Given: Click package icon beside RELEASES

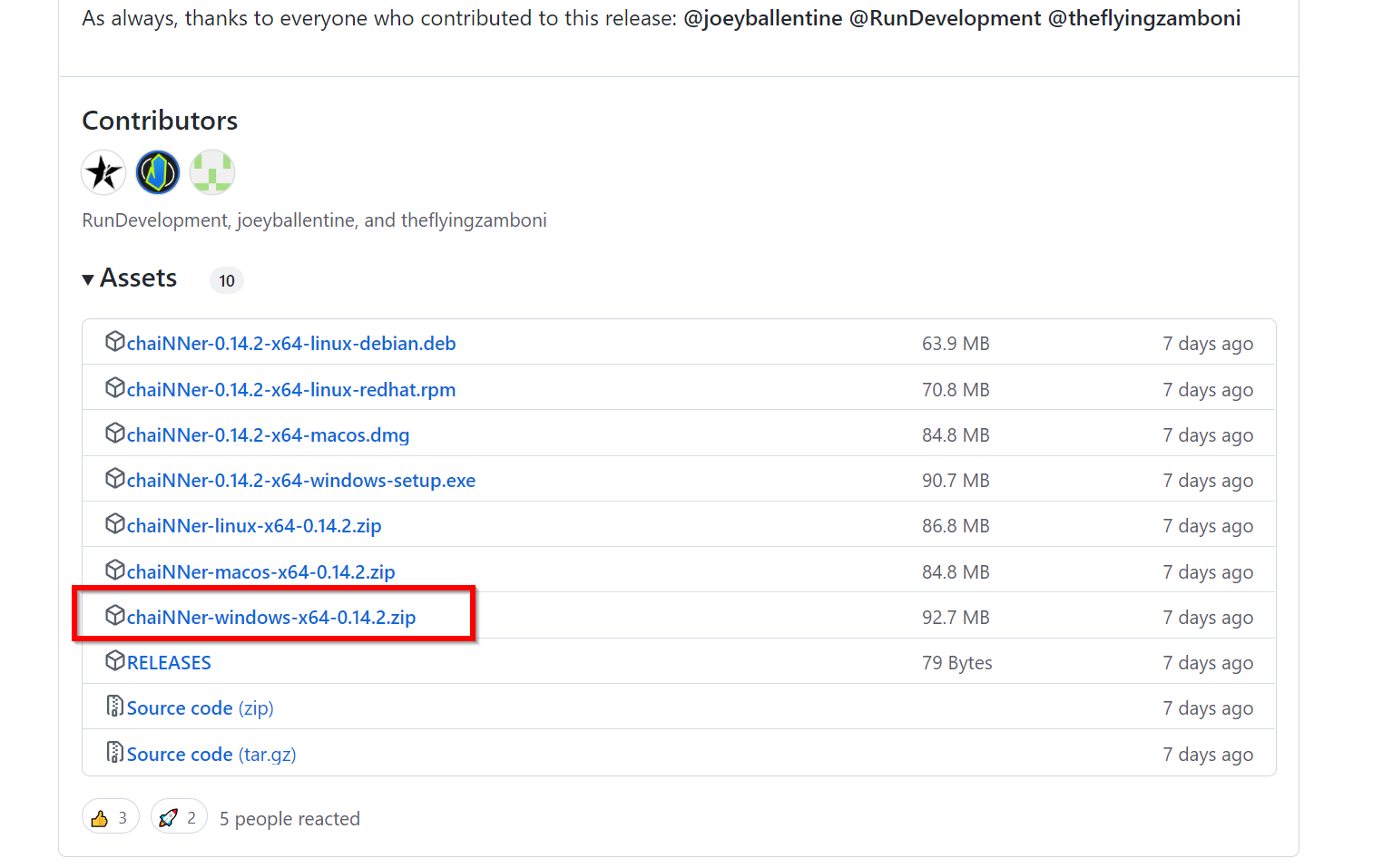Looking at the screenshot, I should click(x=115, y=661).
